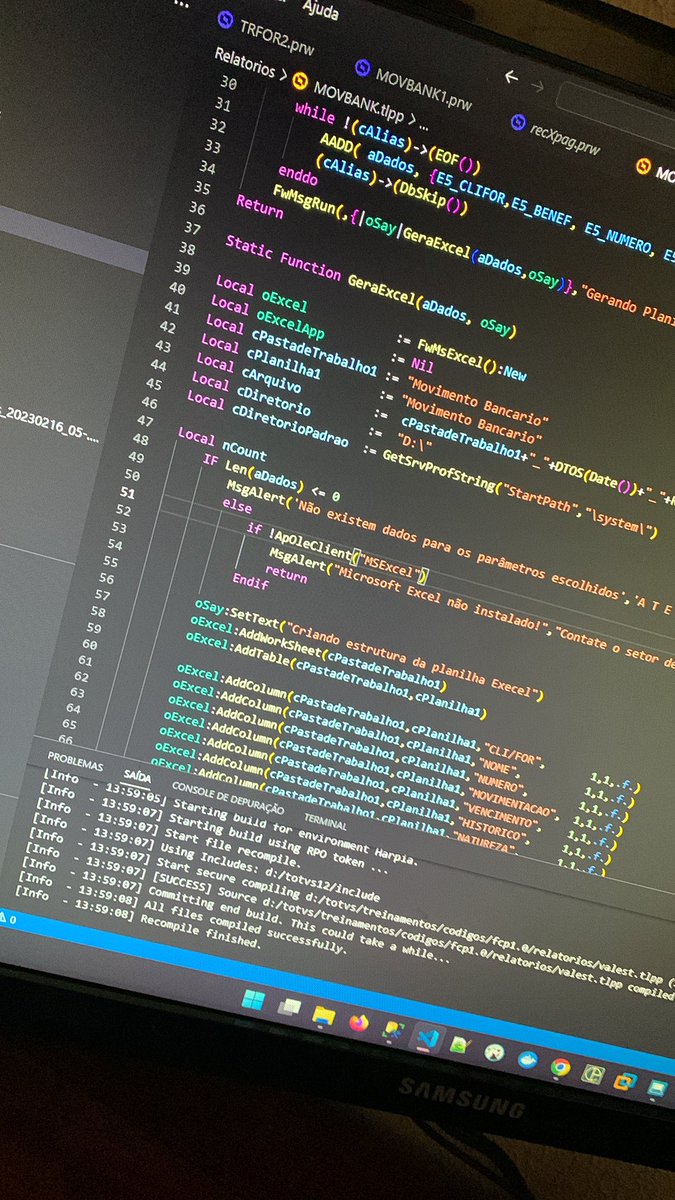Open the Docker taskbar icon
This screenshot has height=1200, width=675.
click(x=527, y=1060)
